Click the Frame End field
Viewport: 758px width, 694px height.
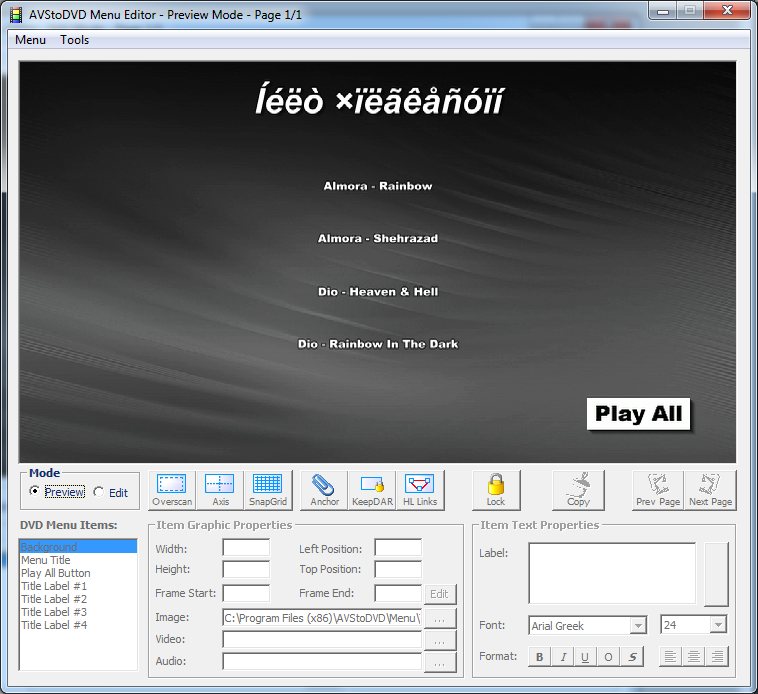pos(398,593)
